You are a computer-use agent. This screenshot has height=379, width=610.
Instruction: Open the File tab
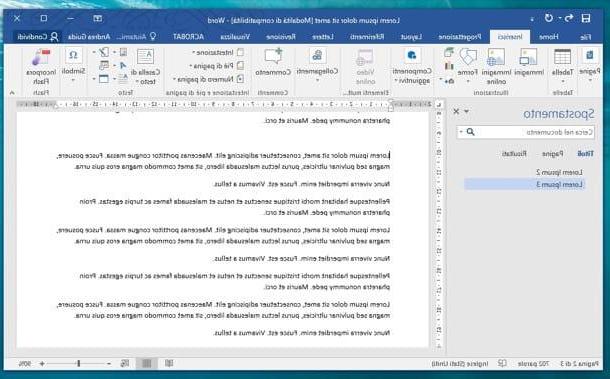coord(585,37)
